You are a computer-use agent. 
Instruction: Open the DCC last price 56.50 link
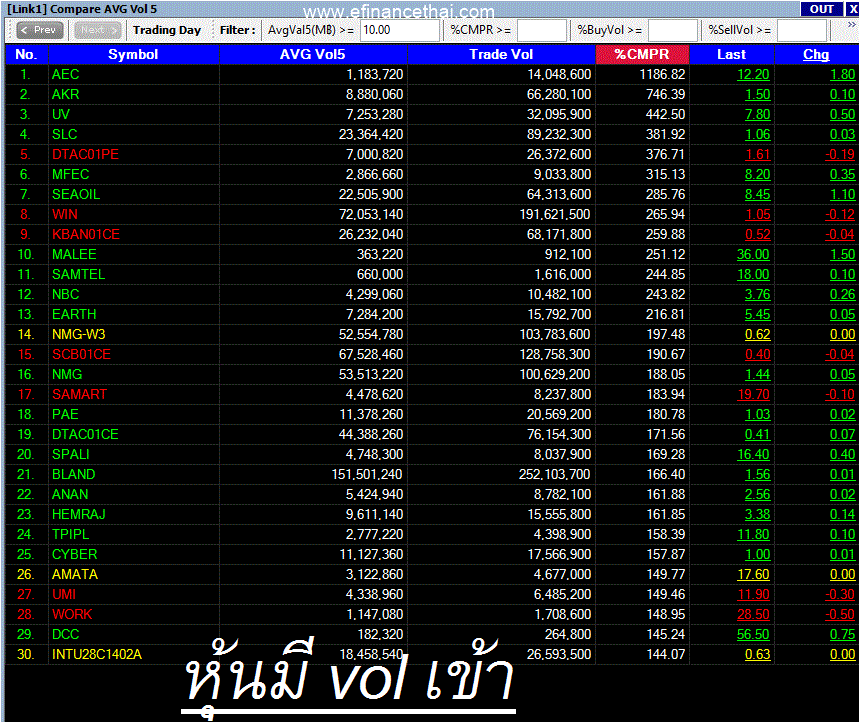pyautogui.click(x=753, y=634)
